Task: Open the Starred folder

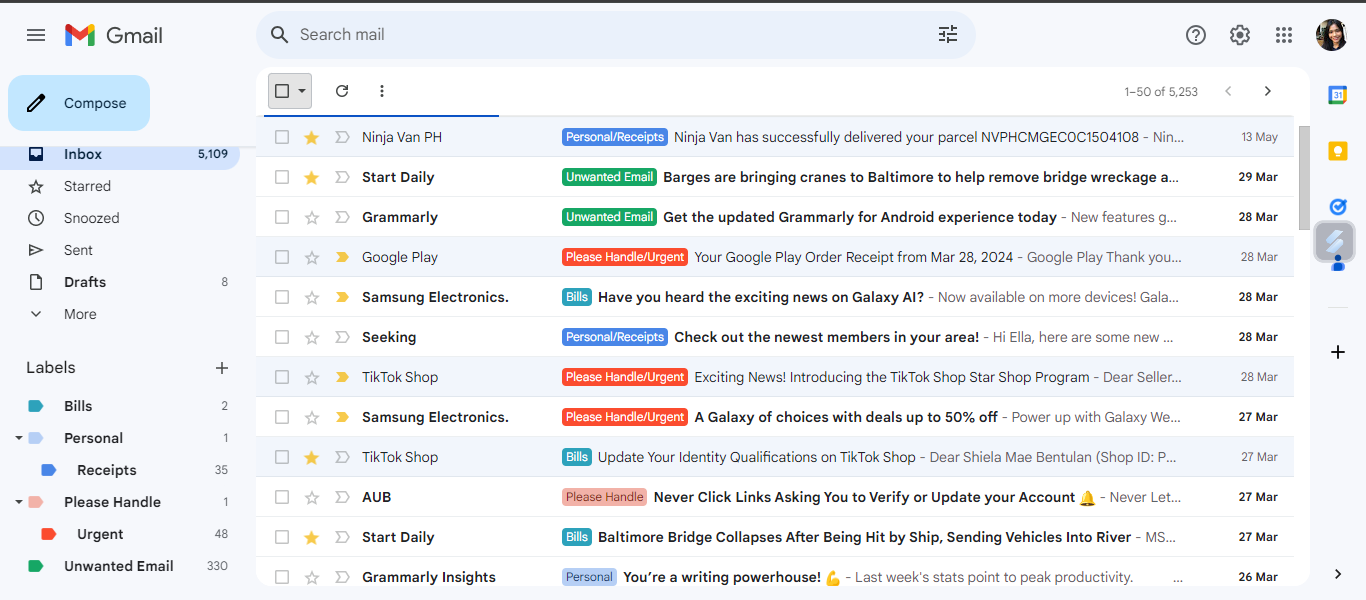Action: pyautogui.click(x=87, y=186)
